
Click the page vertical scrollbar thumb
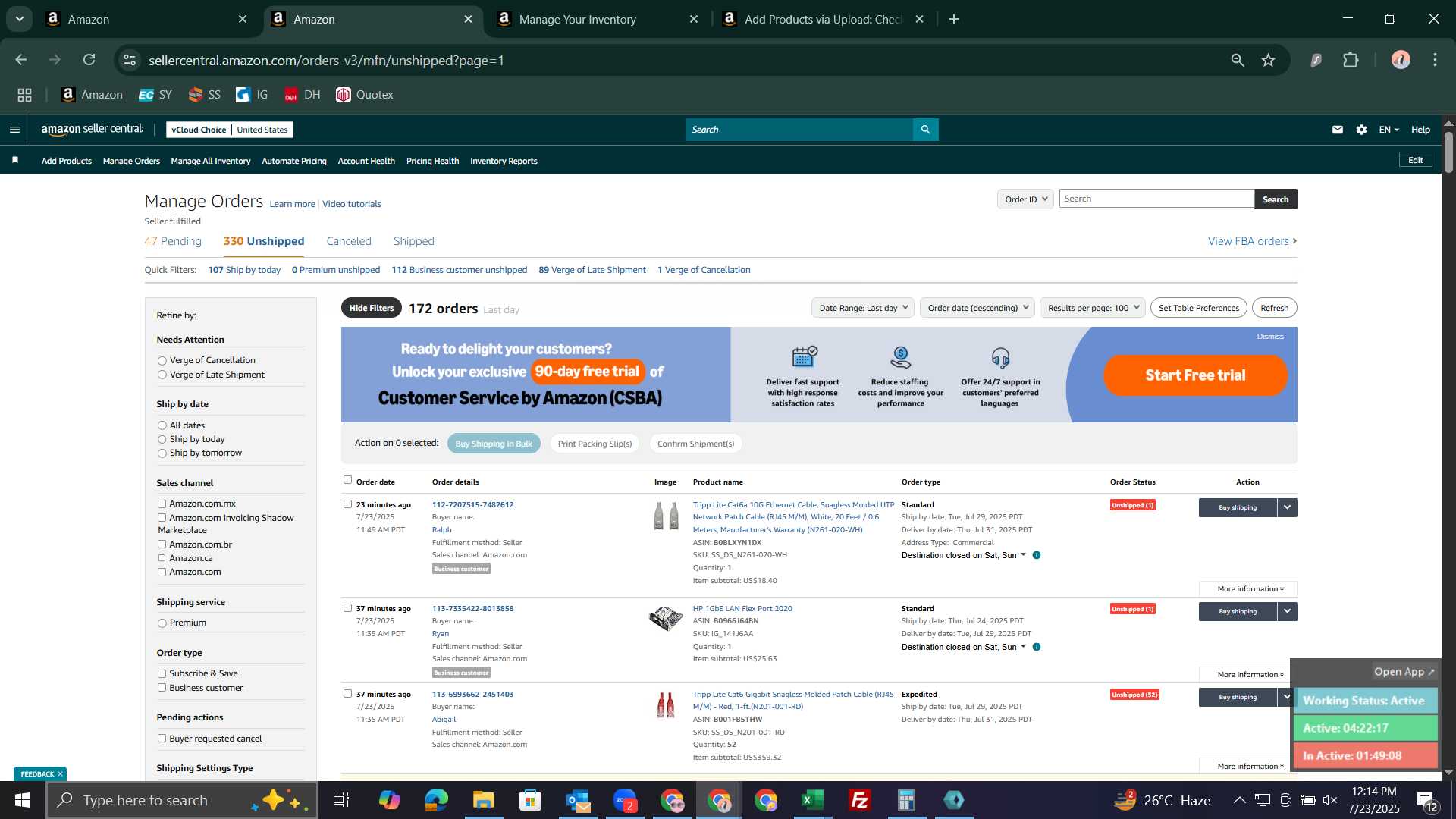1448,152
